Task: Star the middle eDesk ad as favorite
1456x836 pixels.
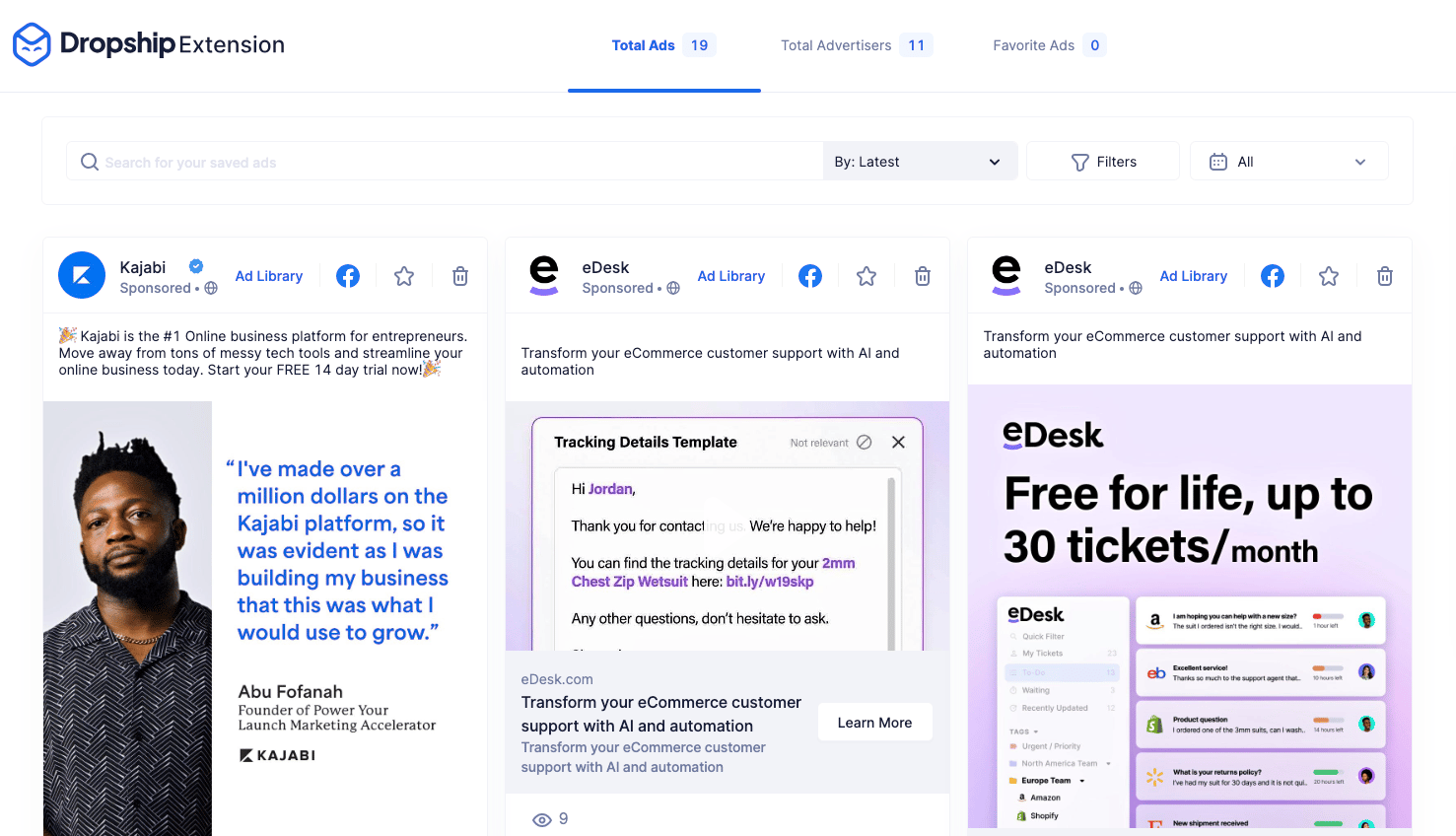Action: tap(867, 276)
